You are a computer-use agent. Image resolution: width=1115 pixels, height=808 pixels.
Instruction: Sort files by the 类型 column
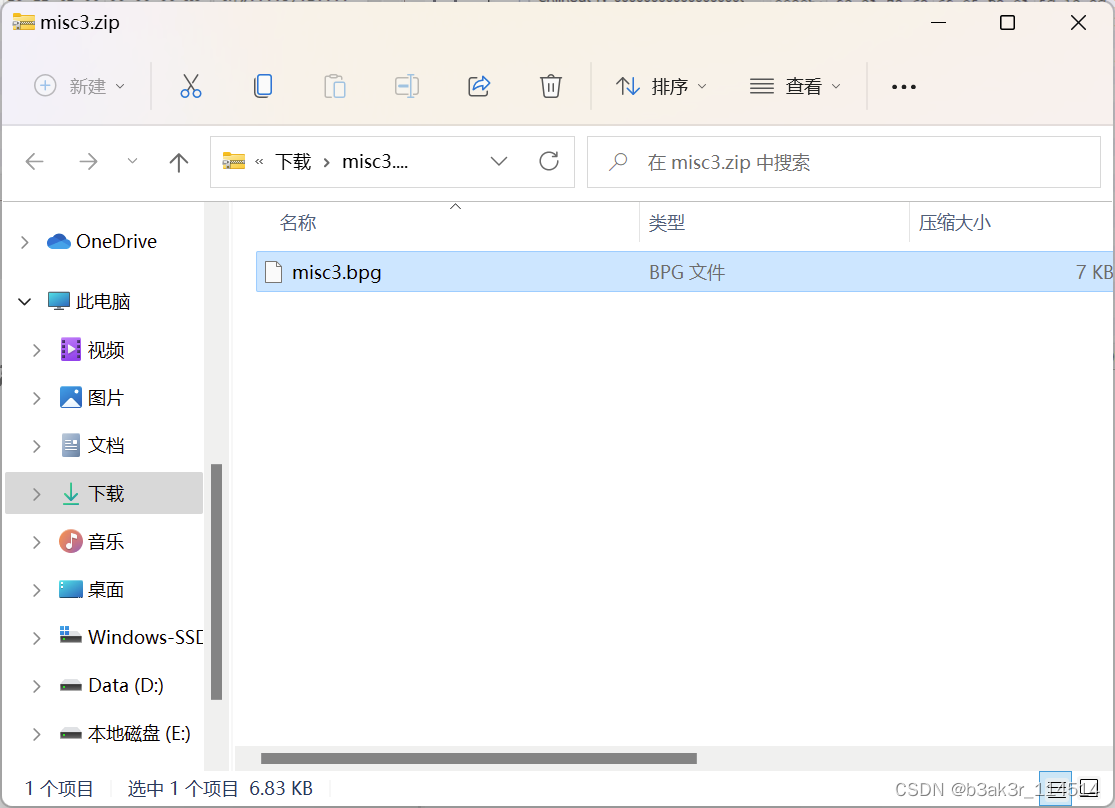point(667,222)
